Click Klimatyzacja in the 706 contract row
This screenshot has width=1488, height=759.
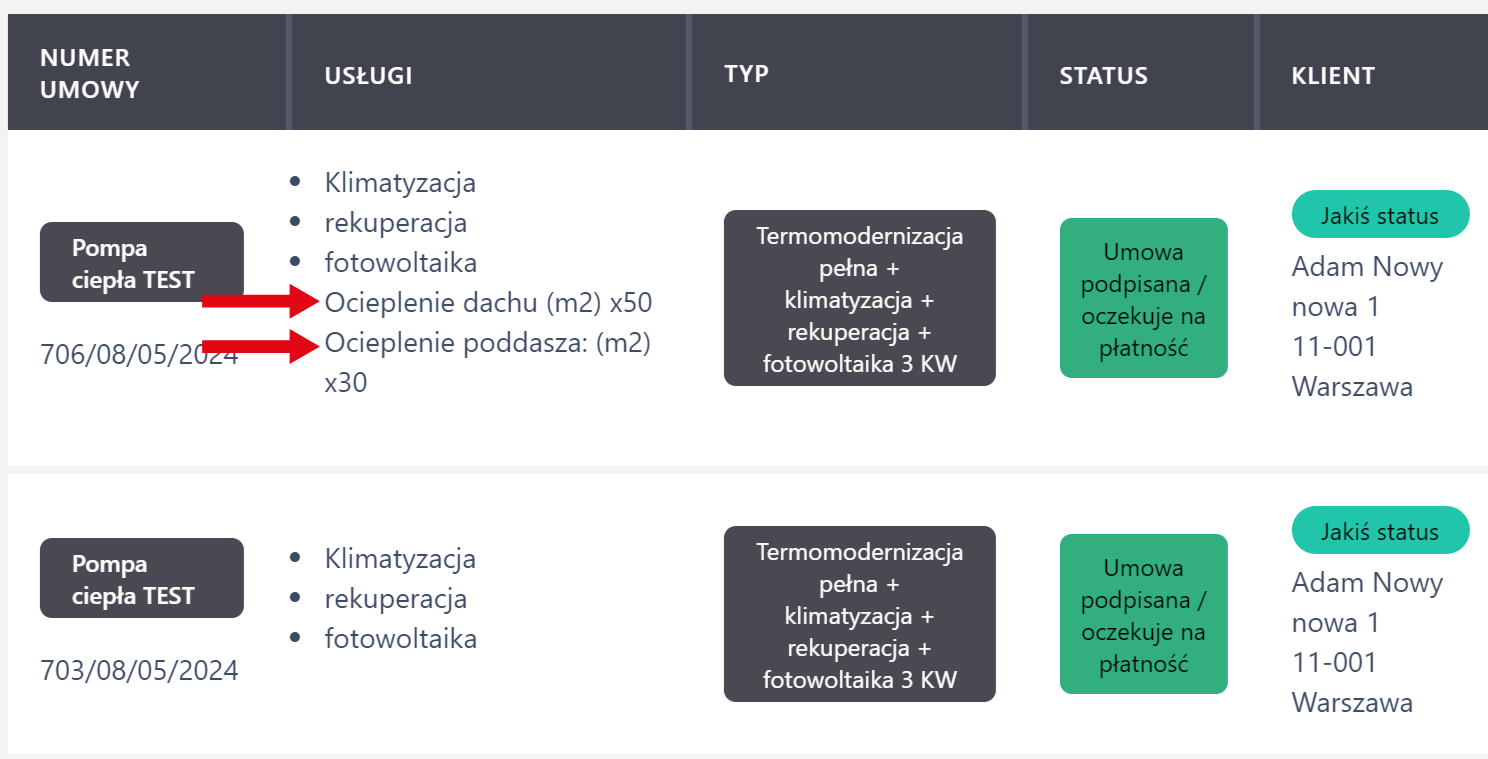coord(400,183)
